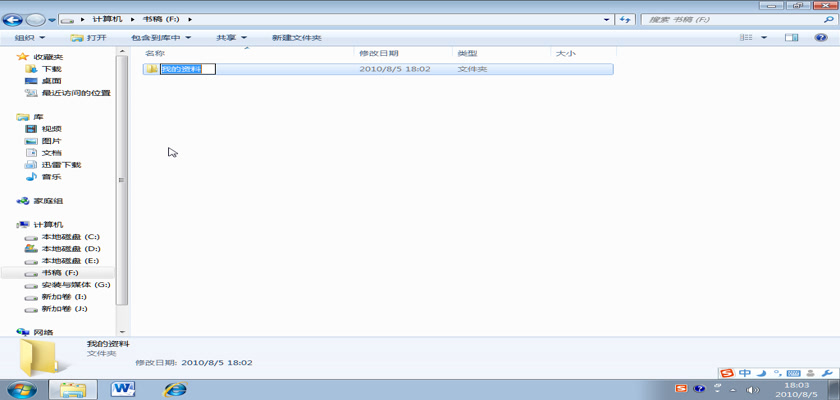Open Internet Explorer from the taskbar
The width and height of the screenshot is (840, 400).
click(x=175, y=388)
